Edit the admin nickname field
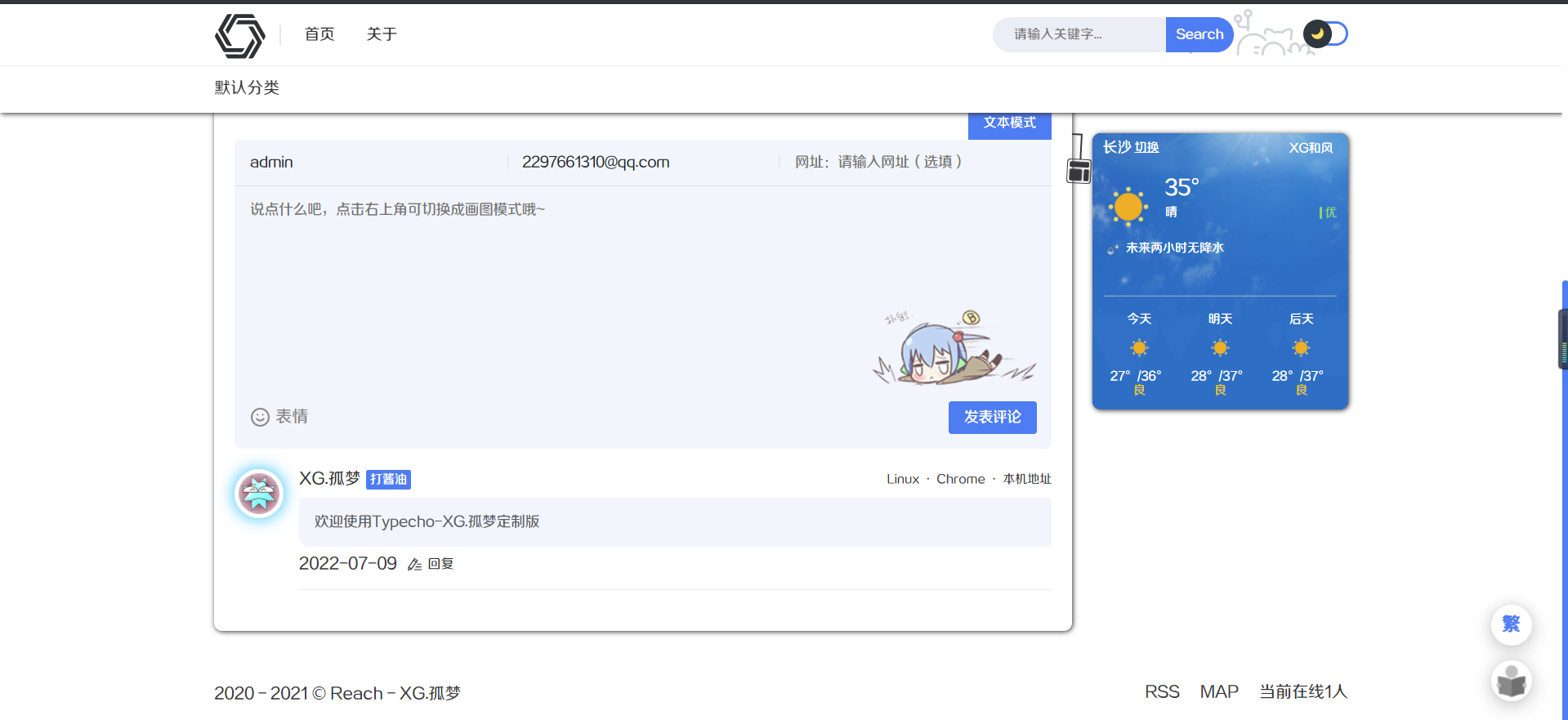The image size is (1568, 720). [x=372, y=162]
